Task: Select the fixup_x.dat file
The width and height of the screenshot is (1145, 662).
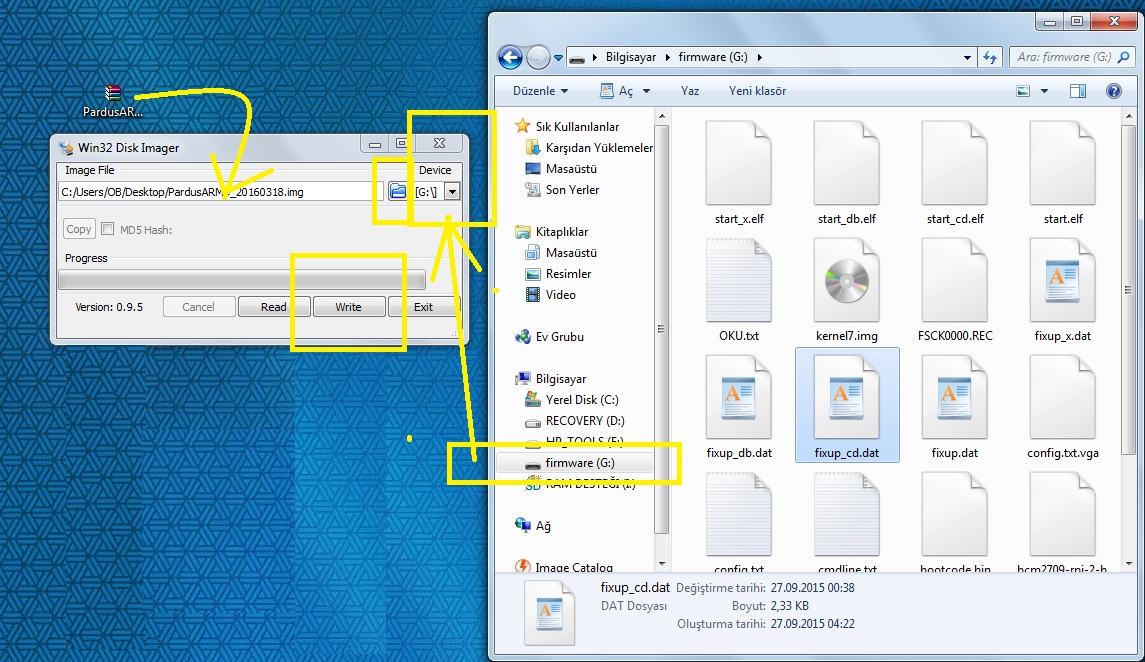Action: (x=1063, y=290)
